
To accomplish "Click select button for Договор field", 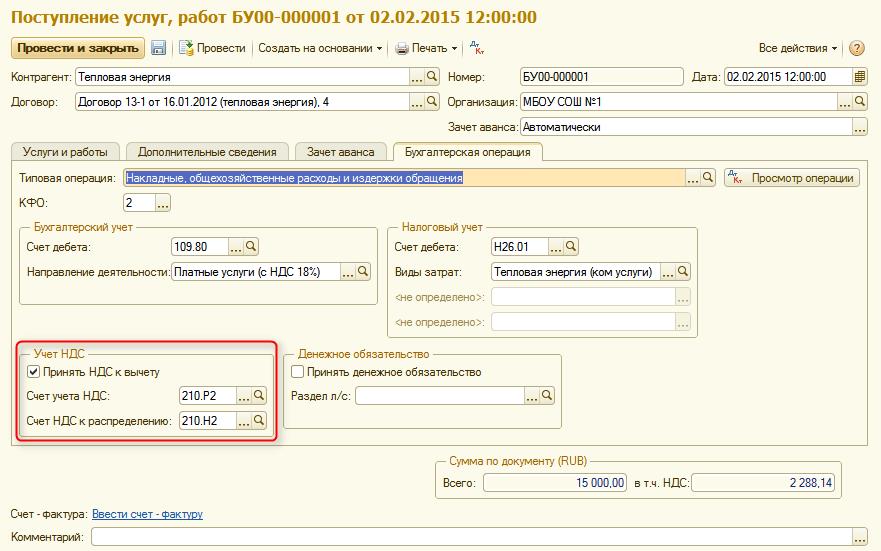I will point(416,102).
